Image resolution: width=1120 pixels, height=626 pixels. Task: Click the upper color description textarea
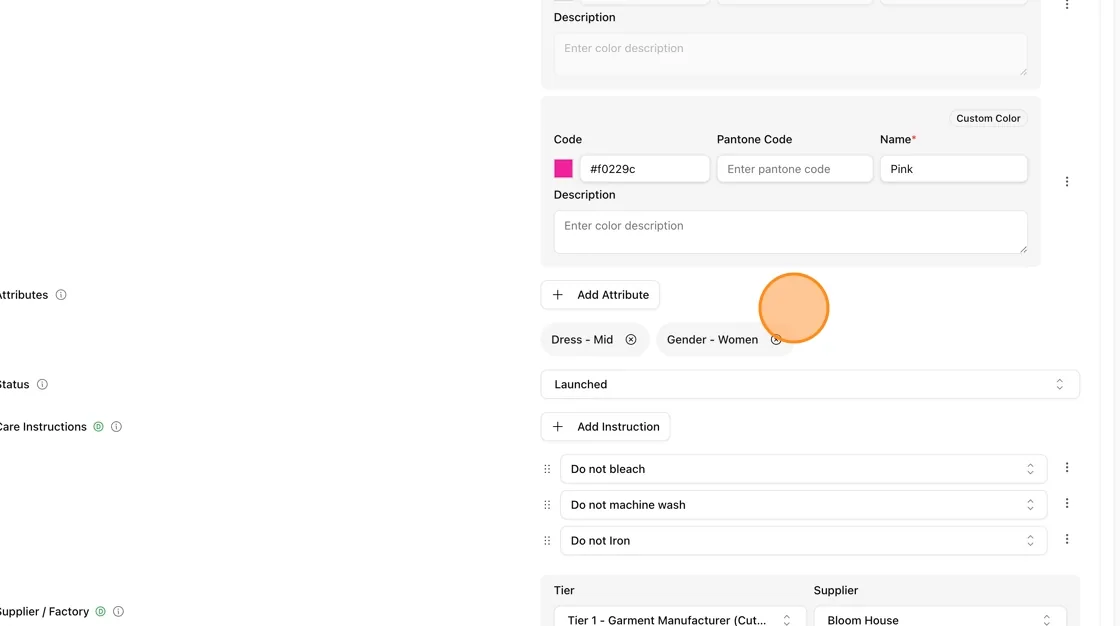click(791, 54)
